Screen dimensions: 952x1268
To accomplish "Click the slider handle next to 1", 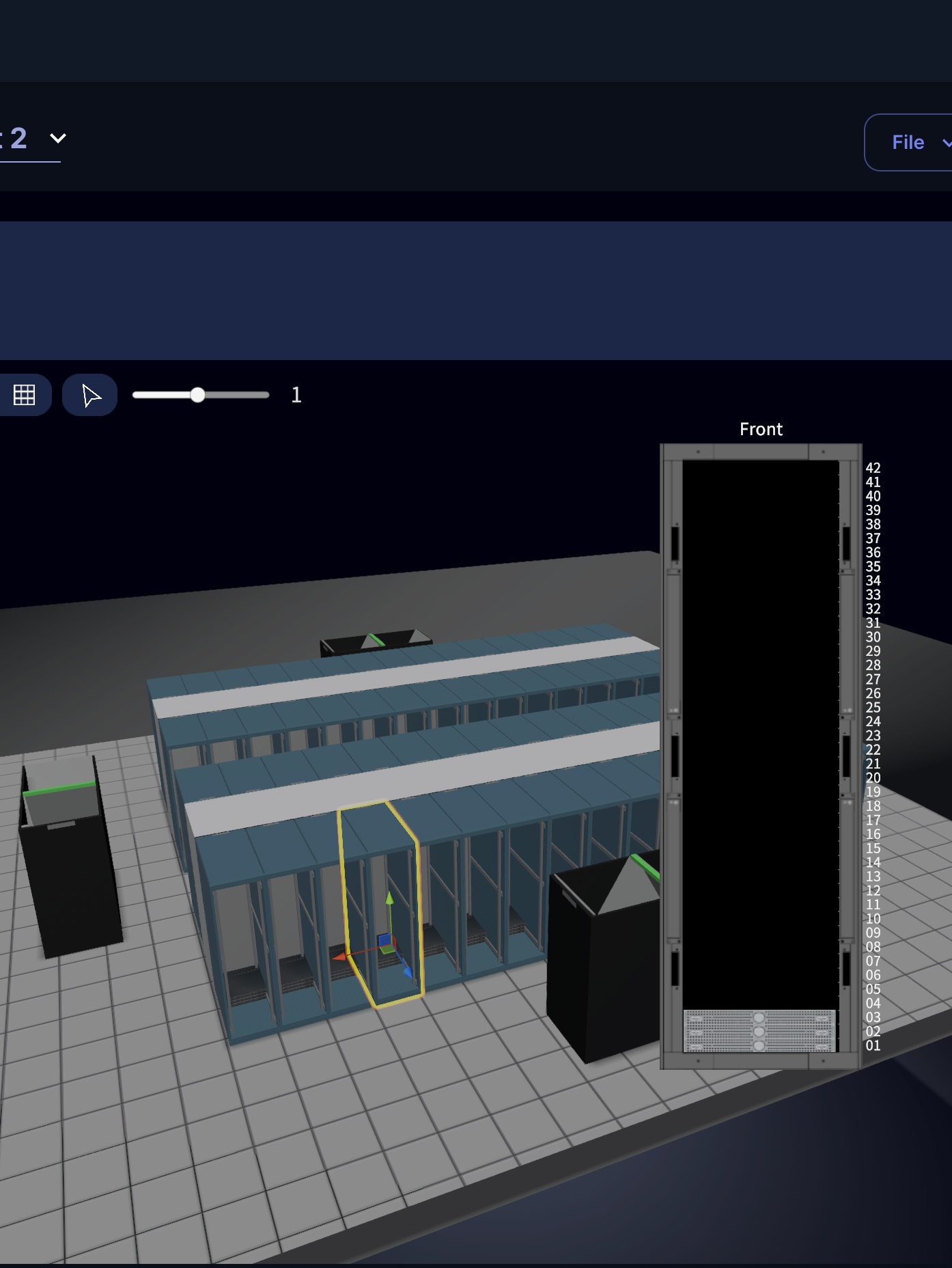I will click(x=197, y=395).
